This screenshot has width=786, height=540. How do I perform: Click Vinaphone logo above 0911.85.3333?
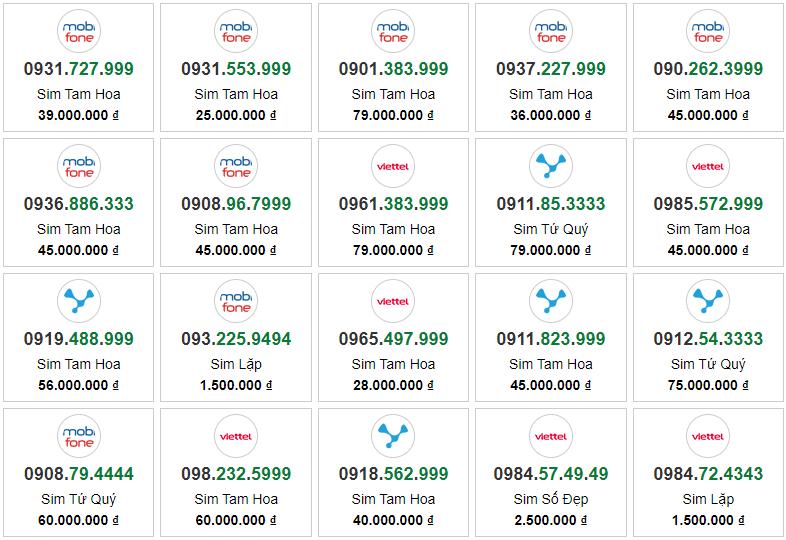pyautogui.click(x=550, y=166)
